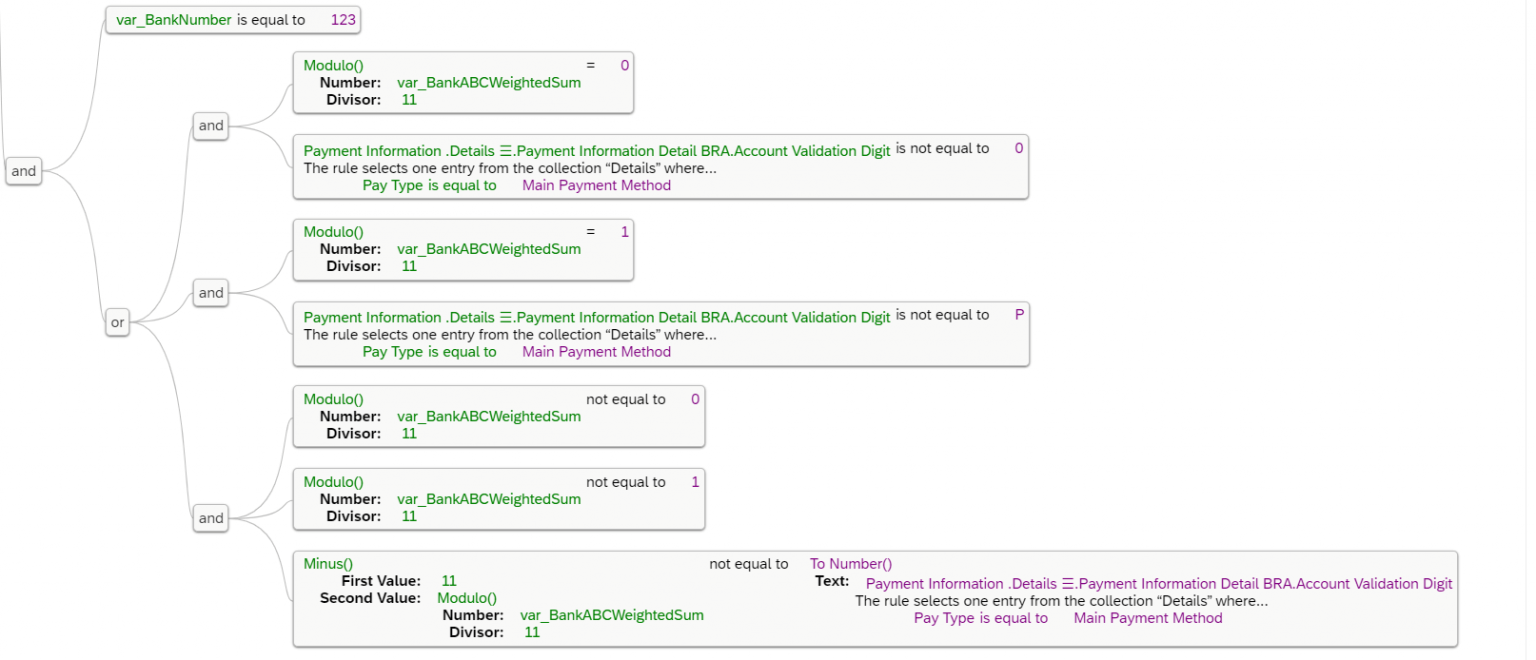Click the Modulo() function in the 'not equal to 1' rule
The image size is (1536, 660).
[333, 481]
